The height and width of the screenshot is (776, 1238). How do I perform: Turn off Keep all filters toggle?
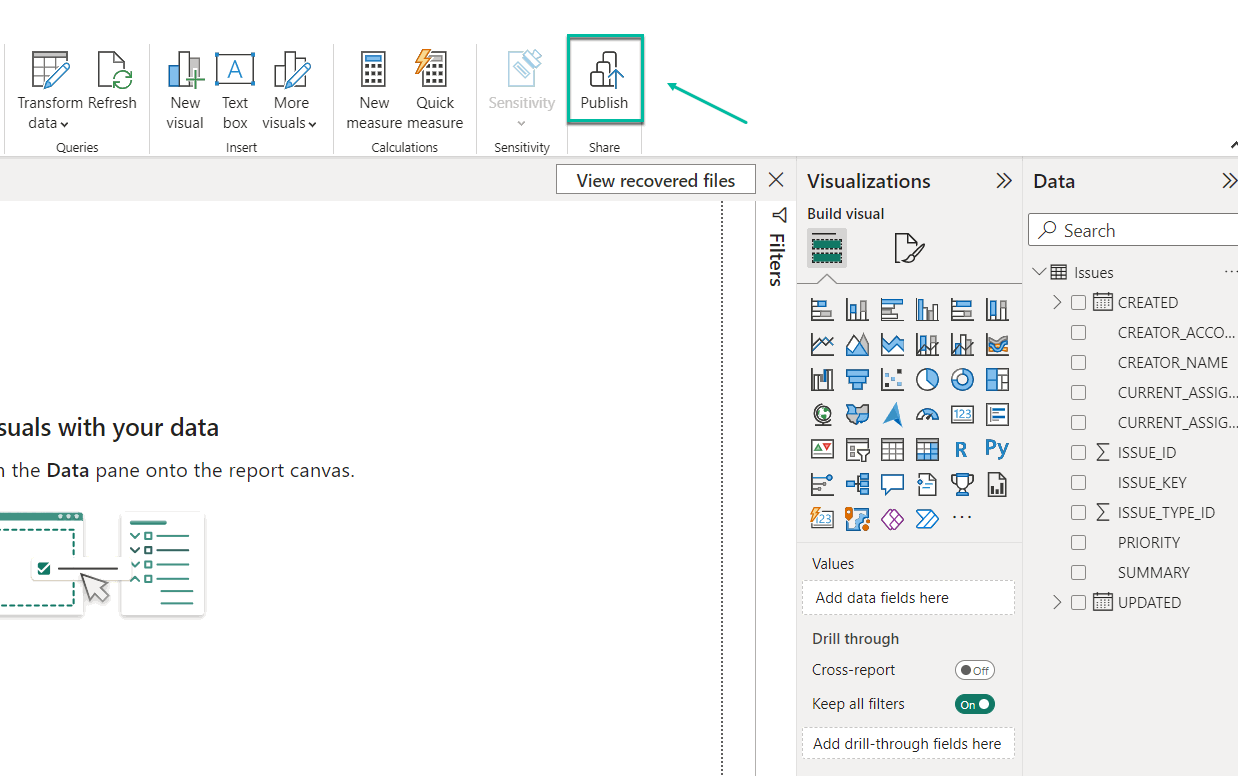pos(974,704)
